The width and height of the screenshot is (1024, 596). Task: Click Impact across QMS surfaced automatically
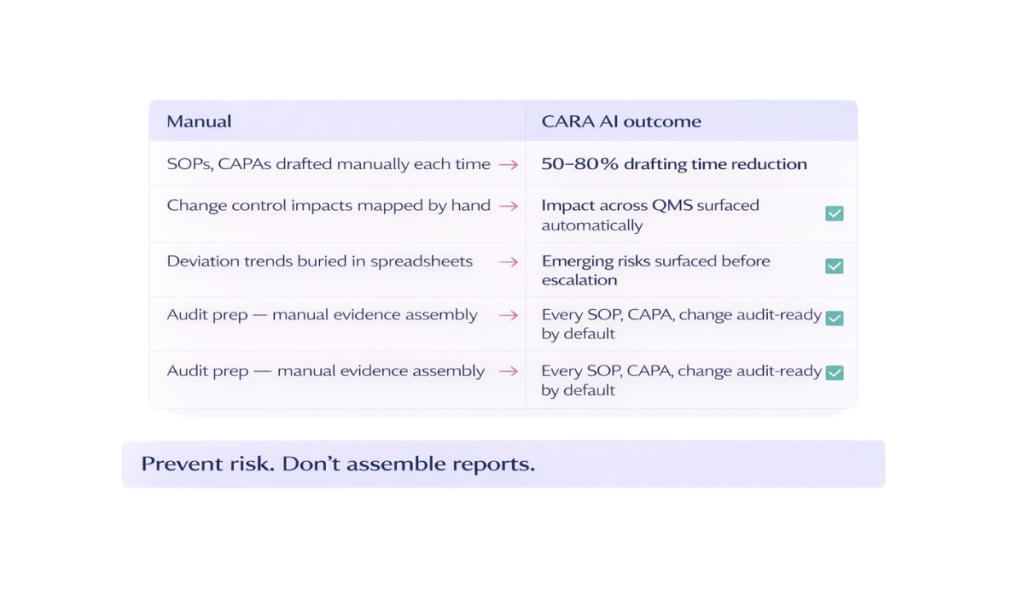(650, 215)
